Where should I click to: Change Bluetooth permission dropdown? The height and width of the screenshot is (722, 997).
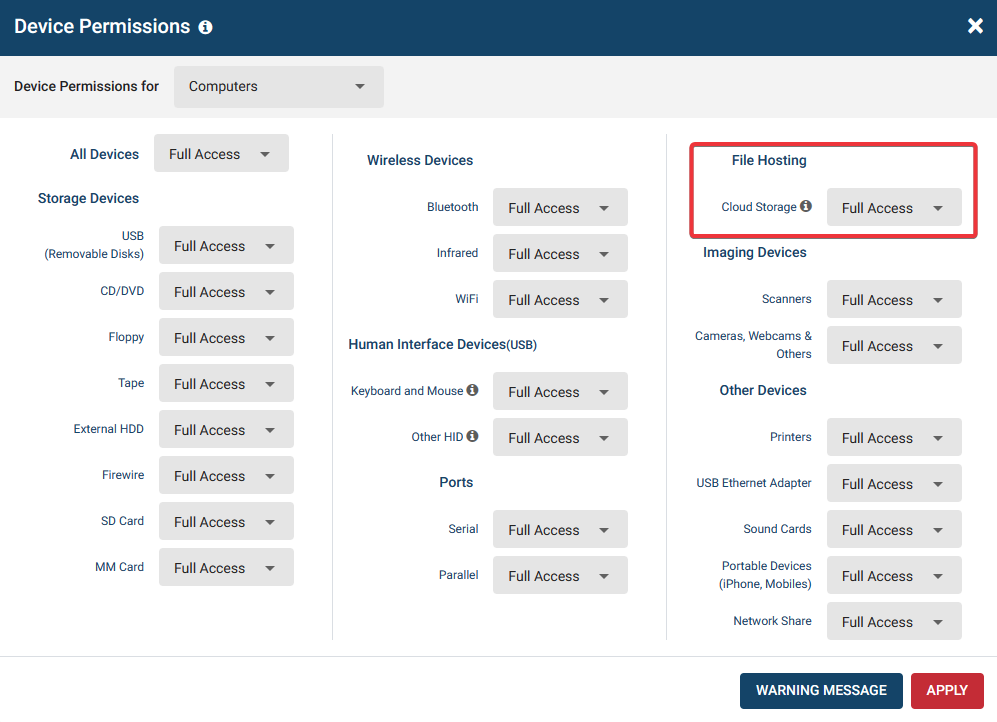560,207
